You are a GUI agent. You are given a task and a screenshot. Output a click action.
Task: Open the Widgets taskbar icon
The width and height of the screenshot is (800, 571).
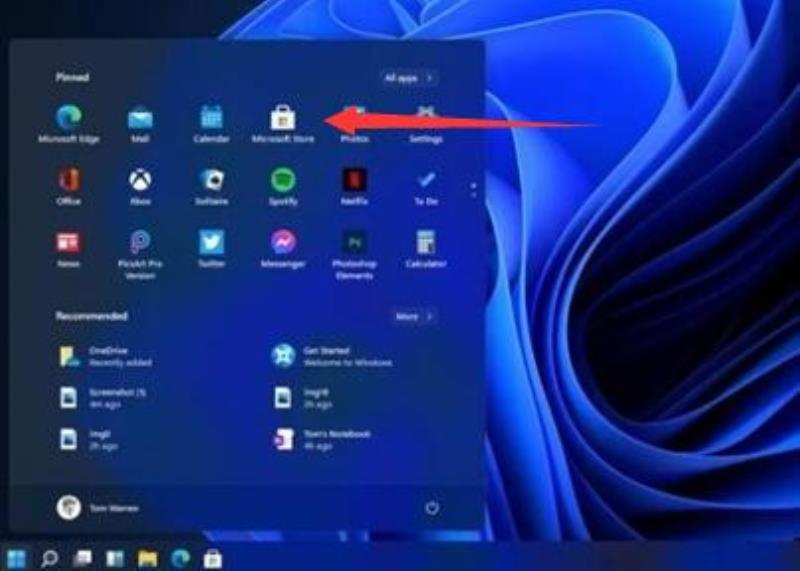click(115, 559)
